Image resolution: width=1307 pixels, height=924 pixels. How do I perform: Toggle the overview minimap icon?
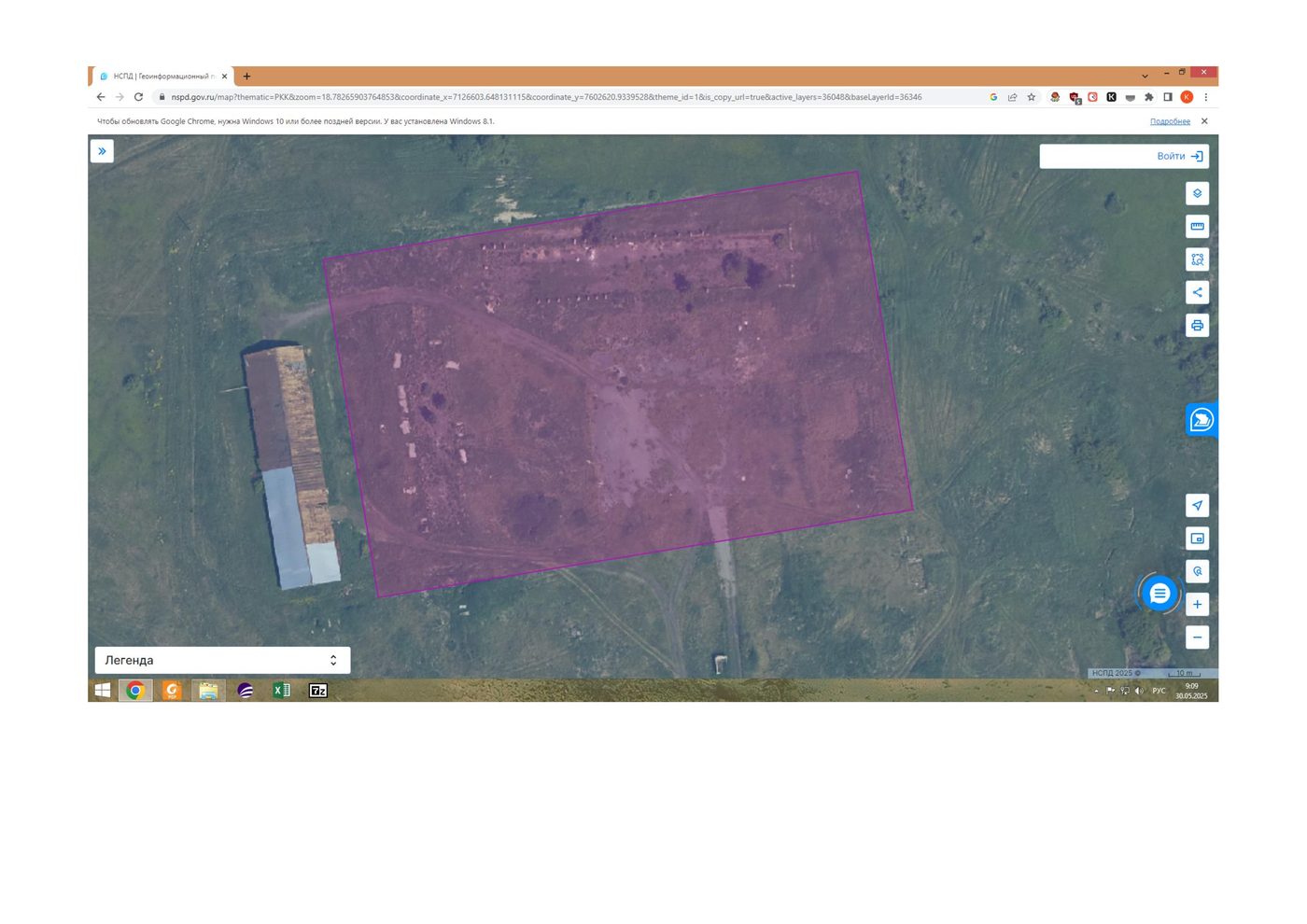click(1197, 539)
